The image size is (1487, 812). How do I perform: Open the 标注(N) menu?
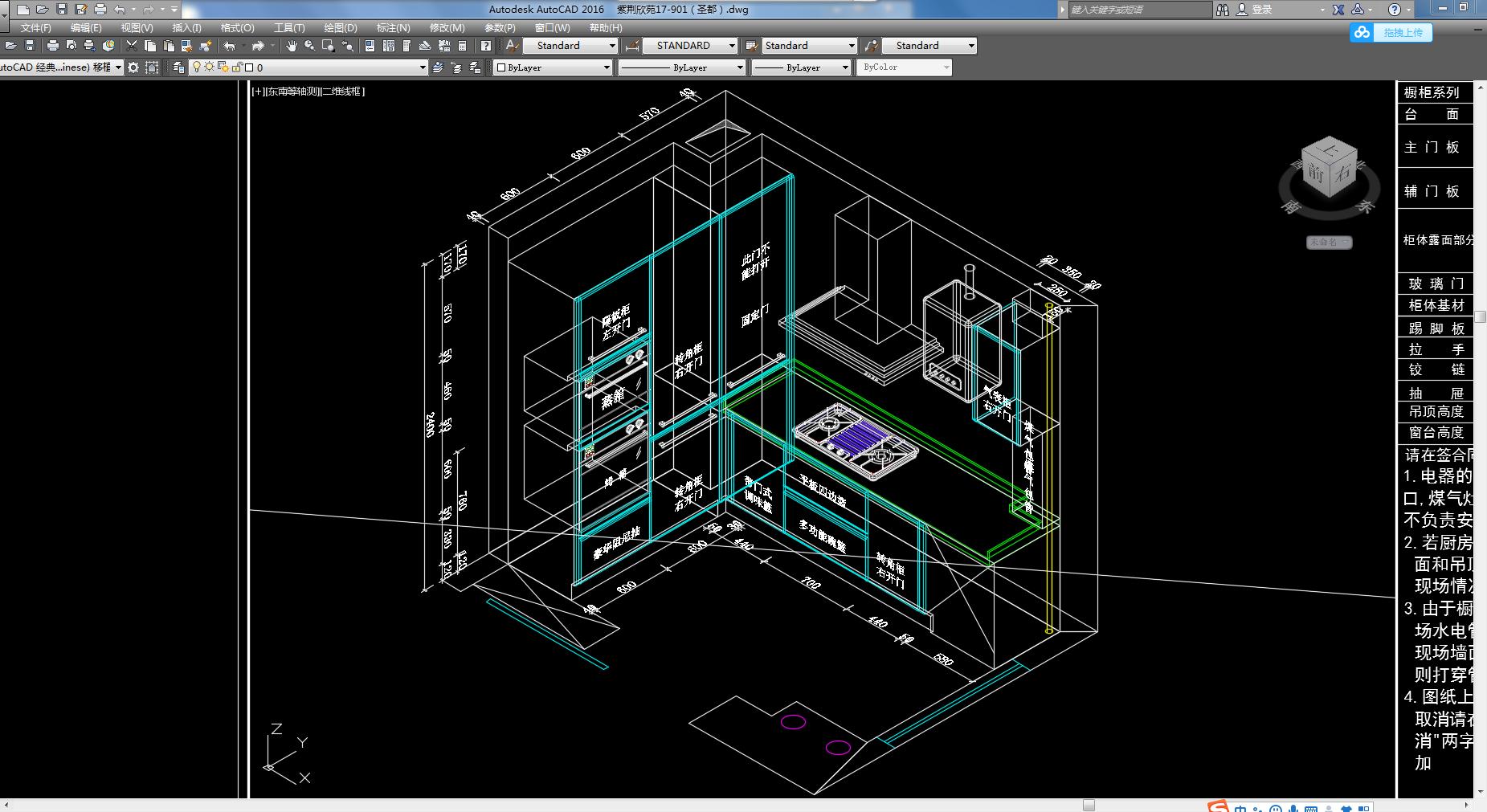tap(393, 27)
